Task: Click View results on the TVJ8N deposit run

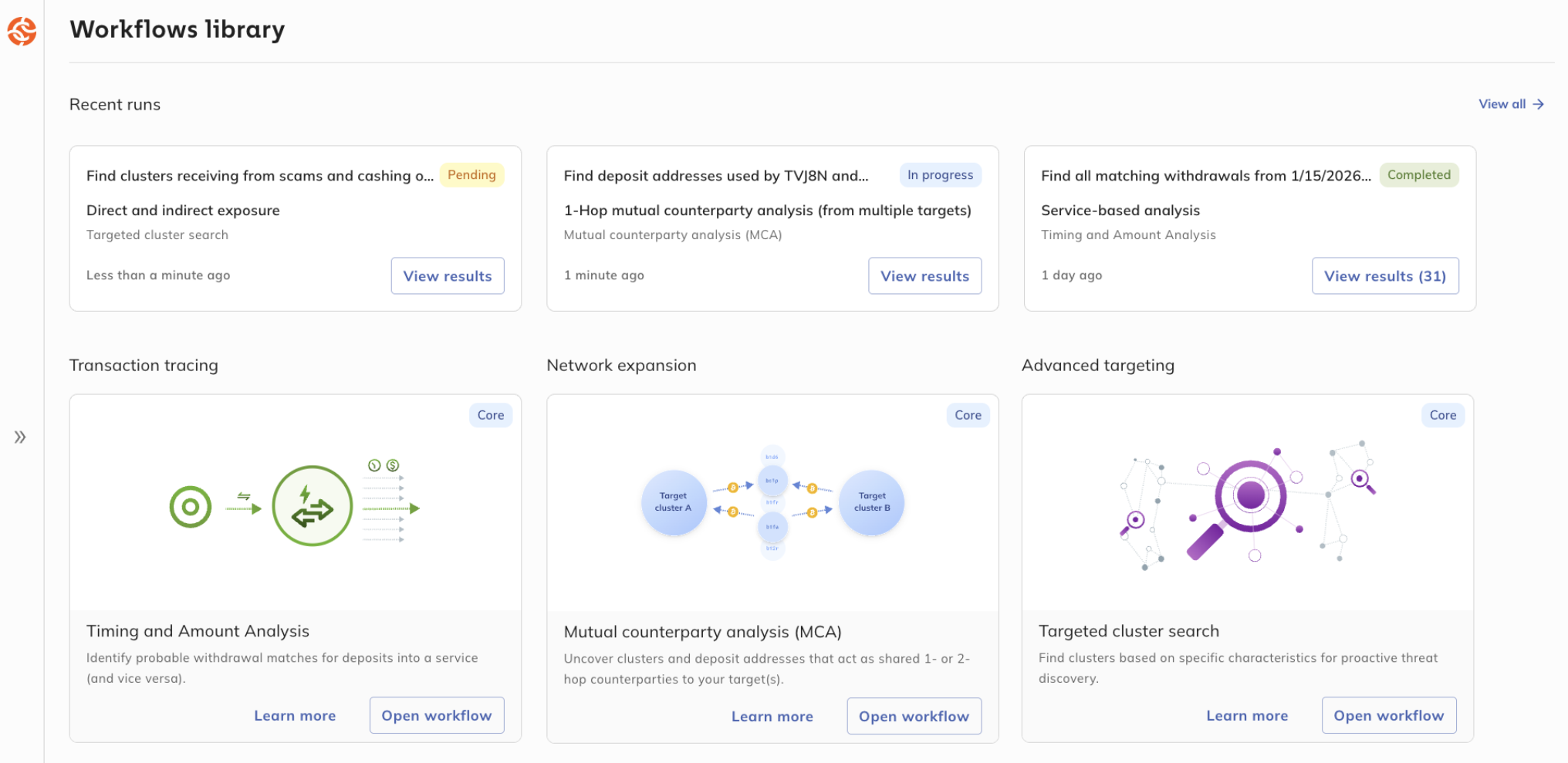Action: (x=925, y=275)
